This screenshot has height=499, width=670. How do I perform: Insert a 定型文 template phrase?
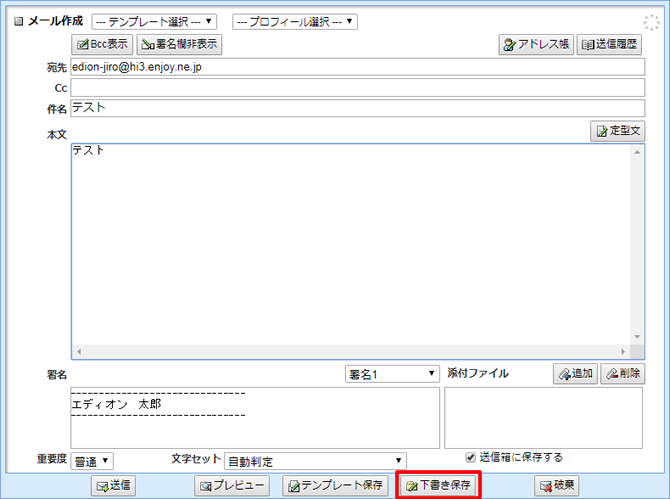click(x=618, y=131)
